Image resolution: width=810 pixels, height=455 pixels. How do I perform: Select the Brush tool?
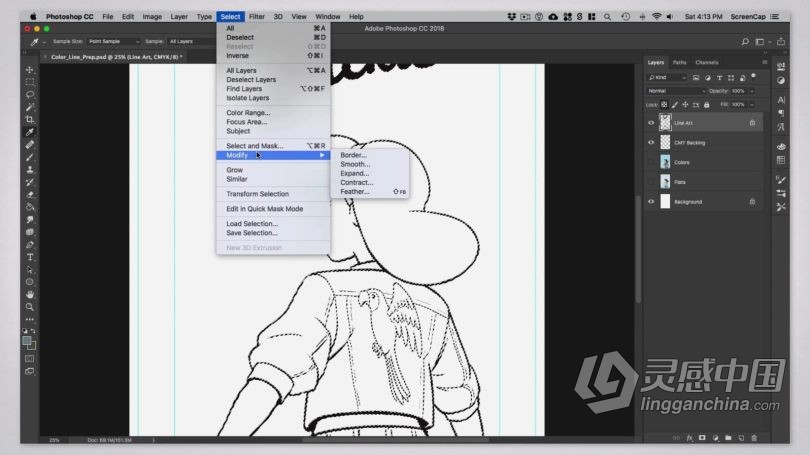point(30,157)
